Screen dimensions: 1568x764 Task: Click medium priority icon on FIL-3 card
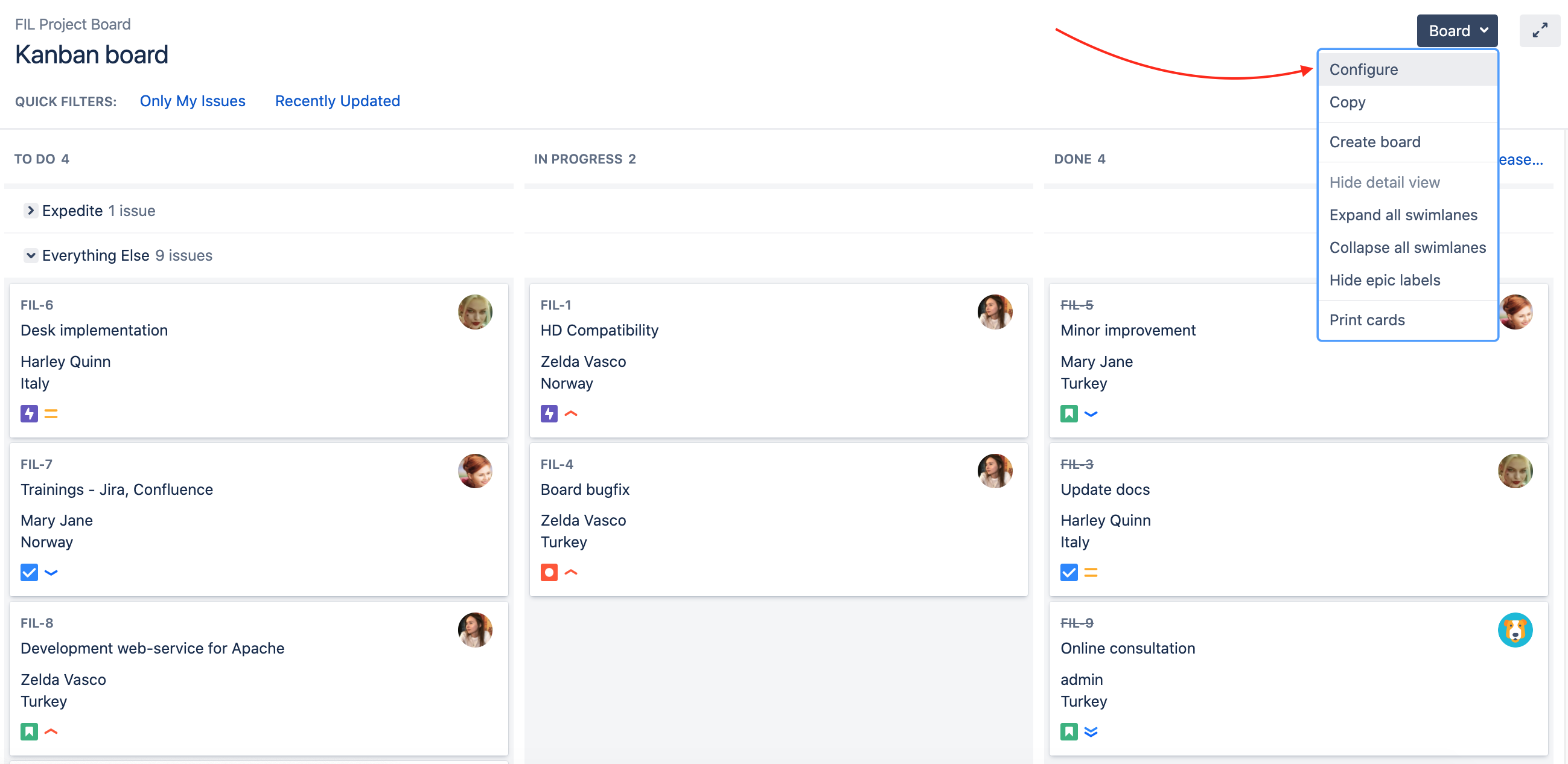click(1090, 572)
